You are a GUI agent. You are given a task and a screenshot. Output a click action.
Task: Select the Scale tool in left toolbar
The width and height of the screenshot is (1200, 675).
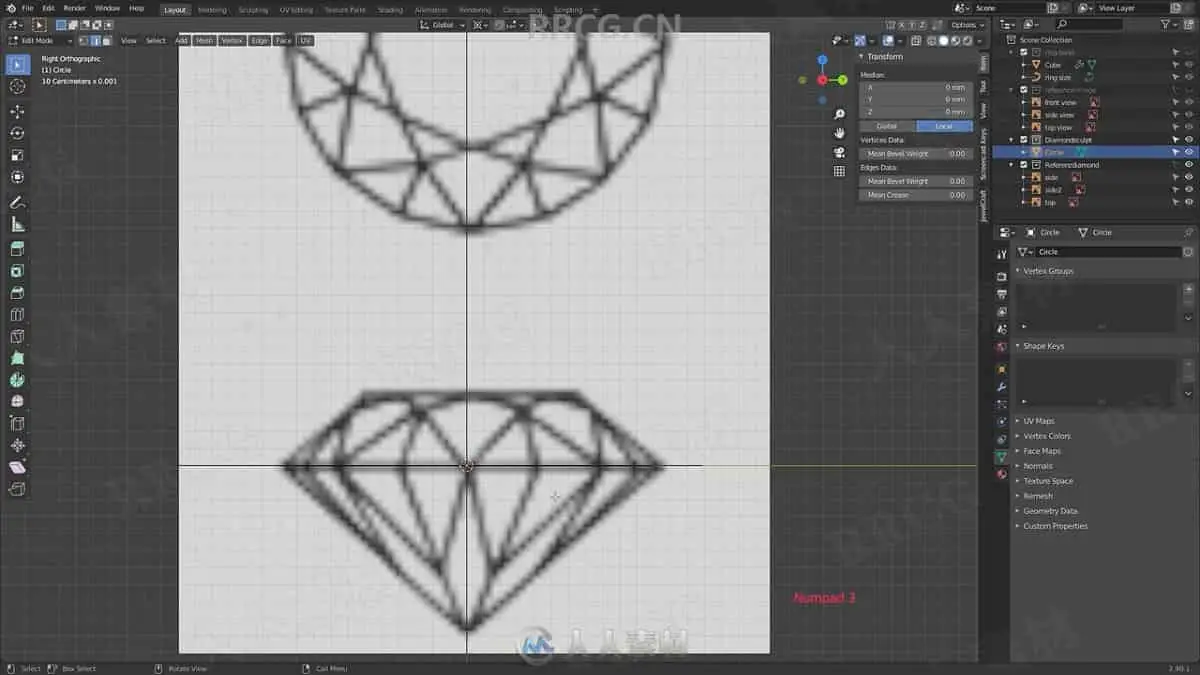(17, 155)
